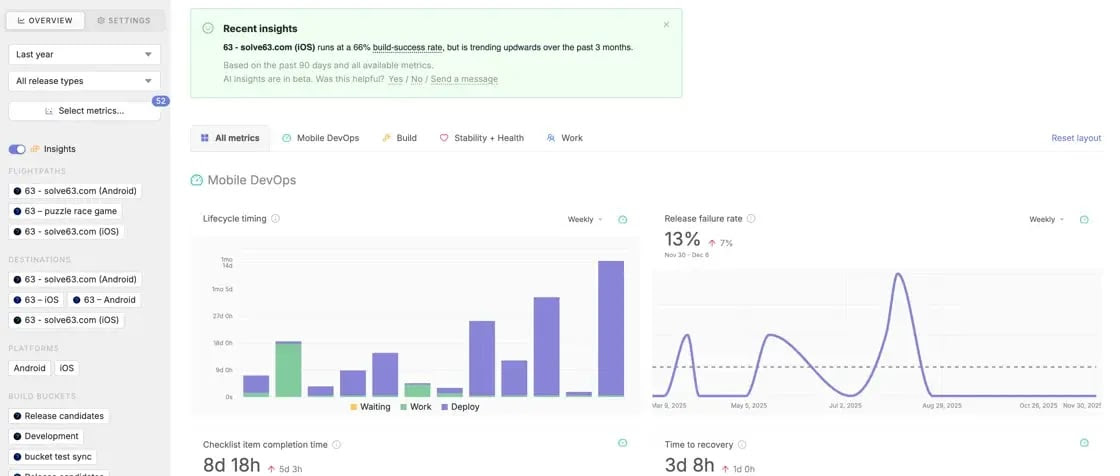
Task: Open the Lifecycle timing Weekly dropdown
Action: click(585, 219)
